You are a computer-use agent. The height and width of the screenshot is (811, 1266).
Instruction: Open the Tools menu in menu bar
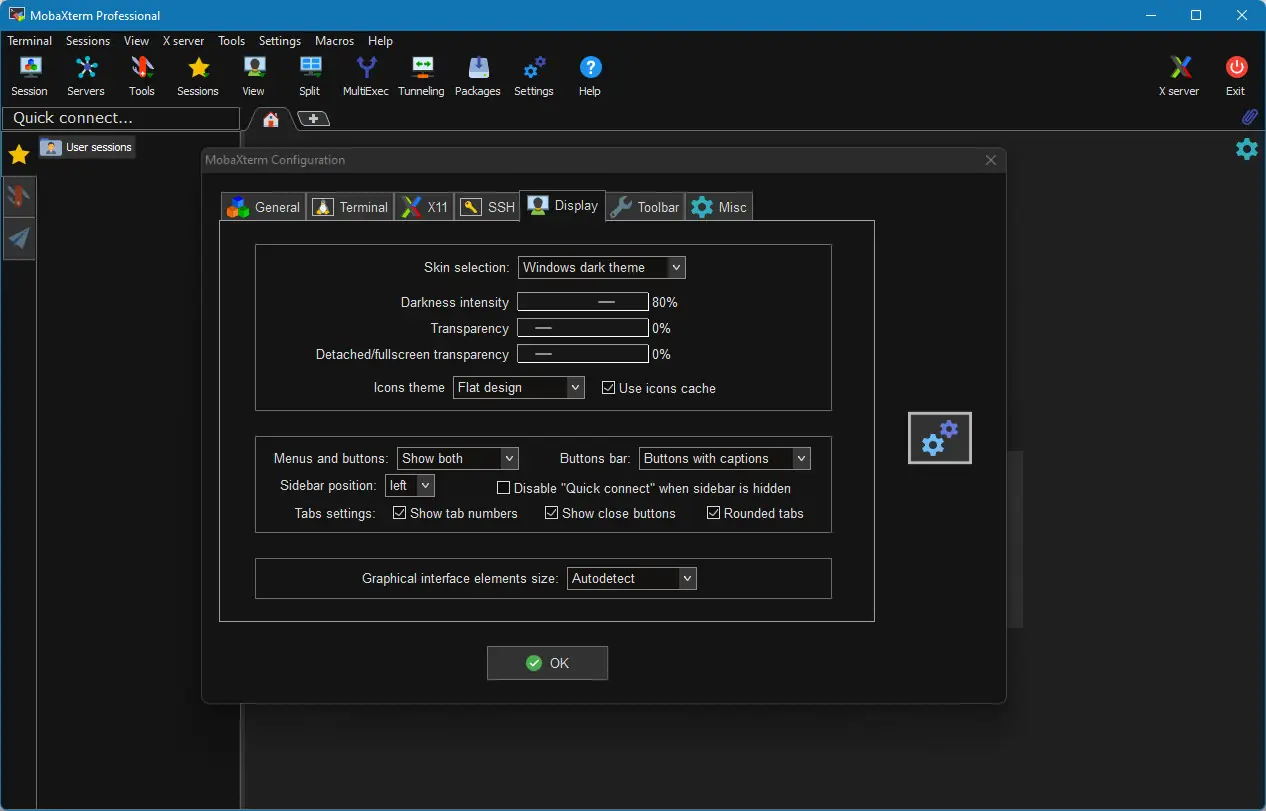(231, 41)
